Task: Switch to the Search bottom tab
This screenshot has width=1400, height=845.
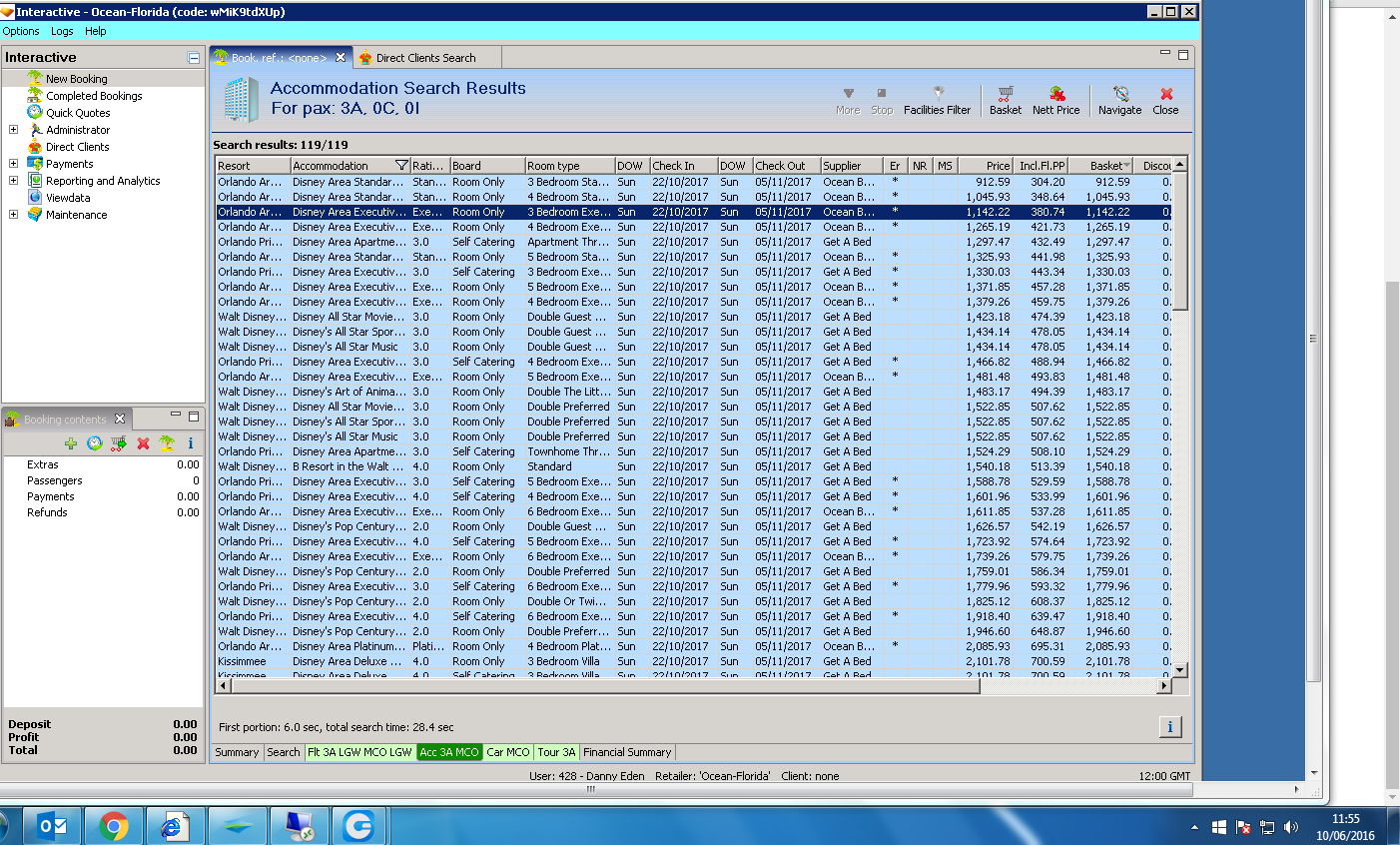Action: click(284, 752)
